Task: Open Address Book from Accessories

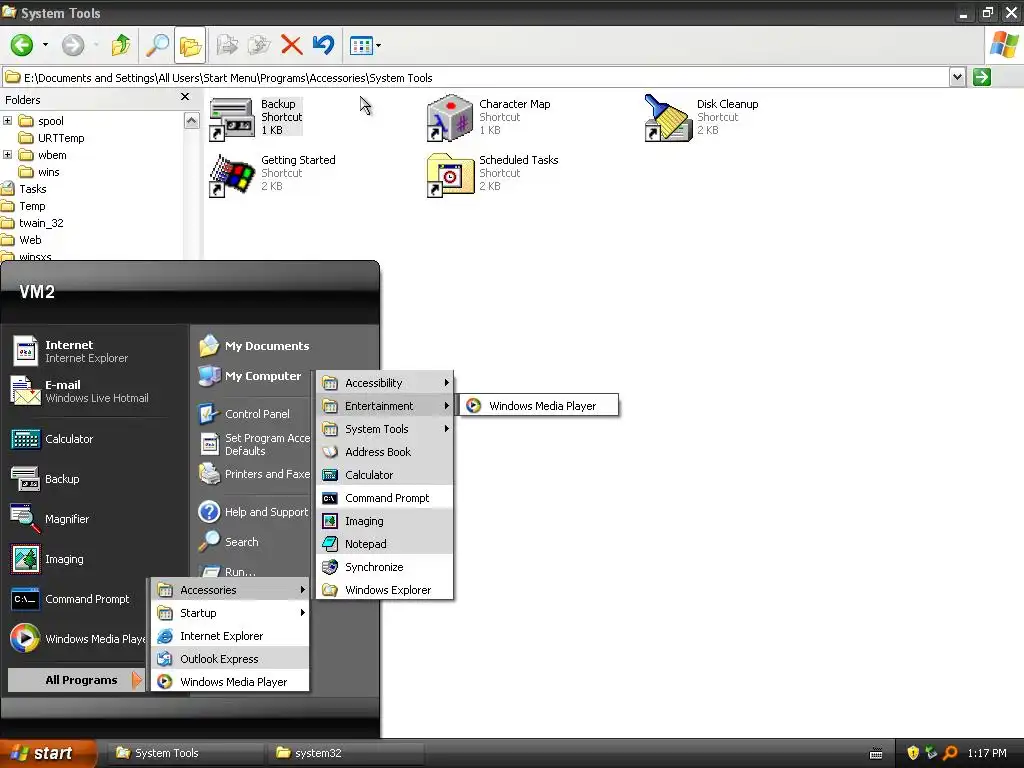Action: pyautogui.click(x=385, y=452)
